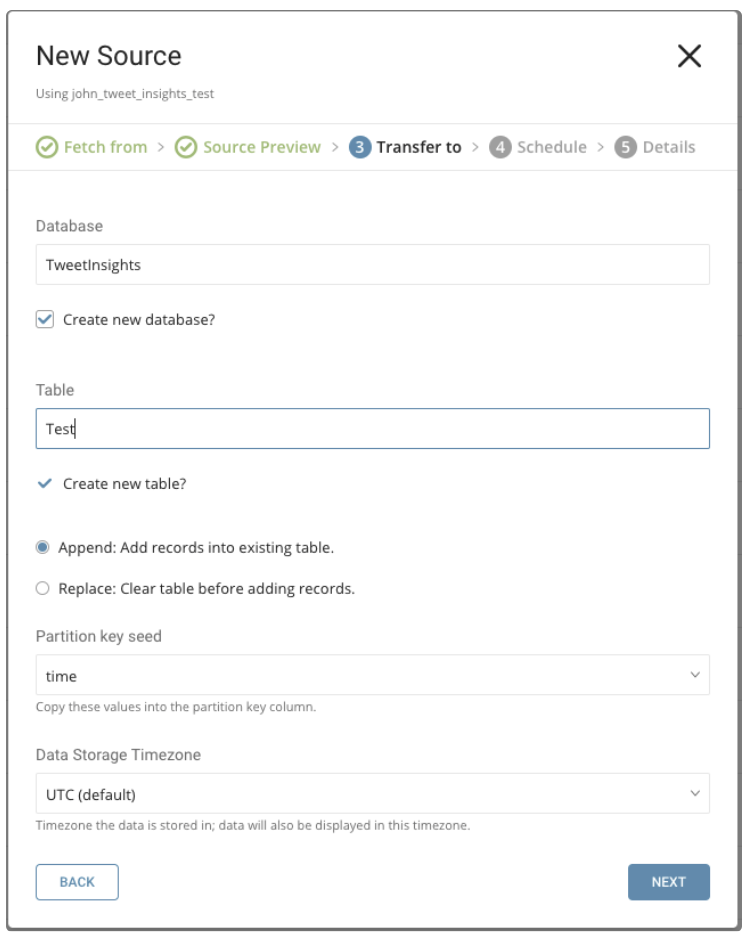Open the Details step
The width and height of the screenshot is (756, 942).
point(669,148)
